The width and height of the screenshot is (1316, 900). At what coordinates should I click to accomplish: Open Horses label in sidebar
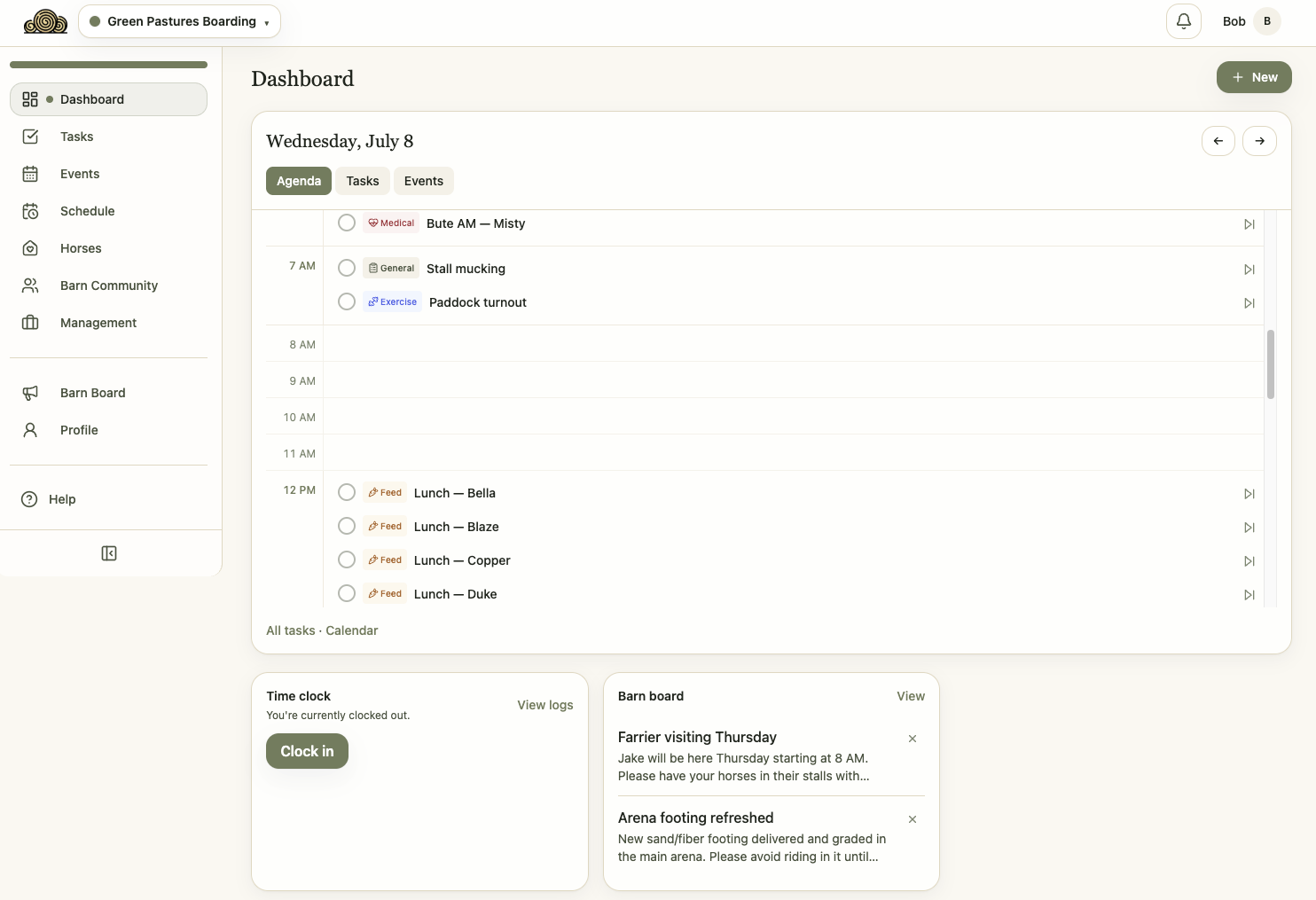tap(81, 248)
